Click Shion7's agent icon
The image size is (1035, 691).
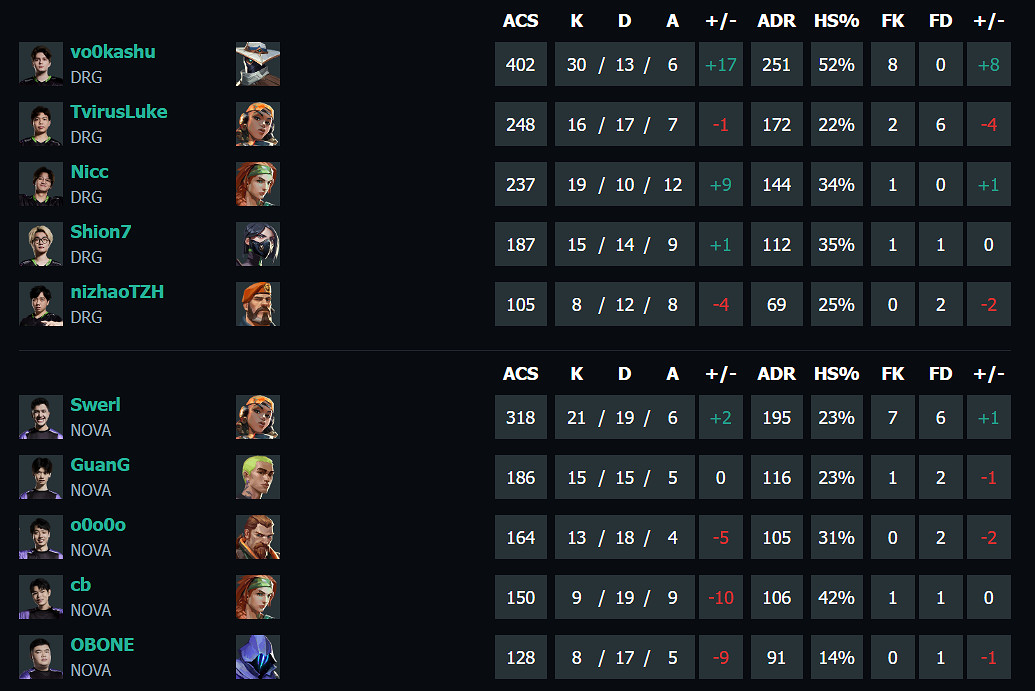(258, 245)
